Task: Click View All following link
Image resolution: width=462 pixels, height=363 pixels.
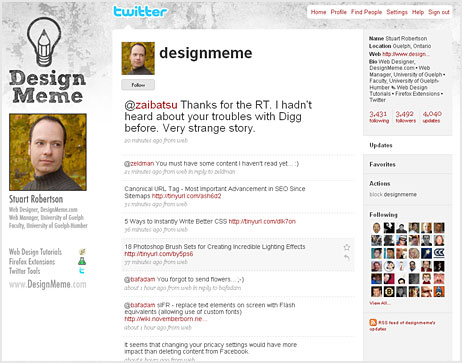Action: point(380,303)
